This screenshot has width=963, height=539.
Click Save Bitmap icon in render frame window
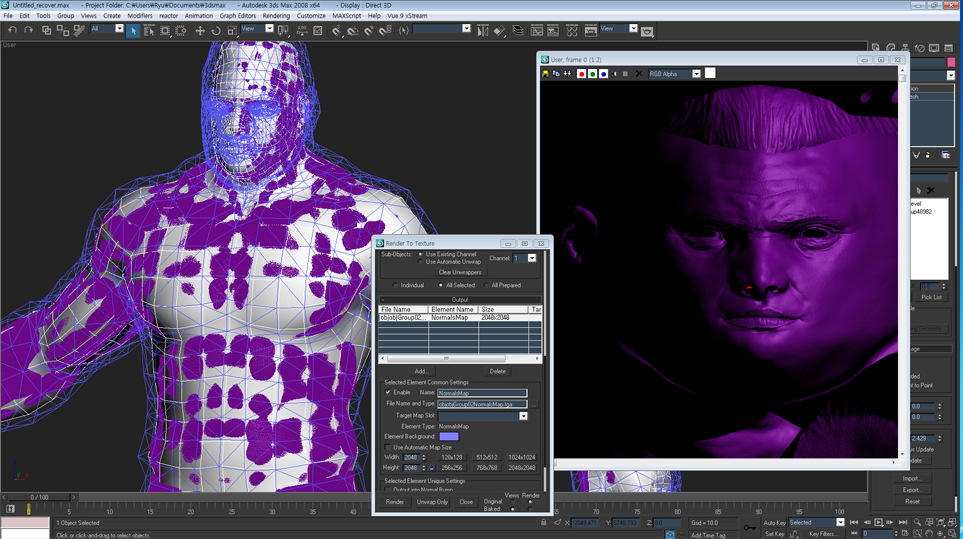pos(545,74)
